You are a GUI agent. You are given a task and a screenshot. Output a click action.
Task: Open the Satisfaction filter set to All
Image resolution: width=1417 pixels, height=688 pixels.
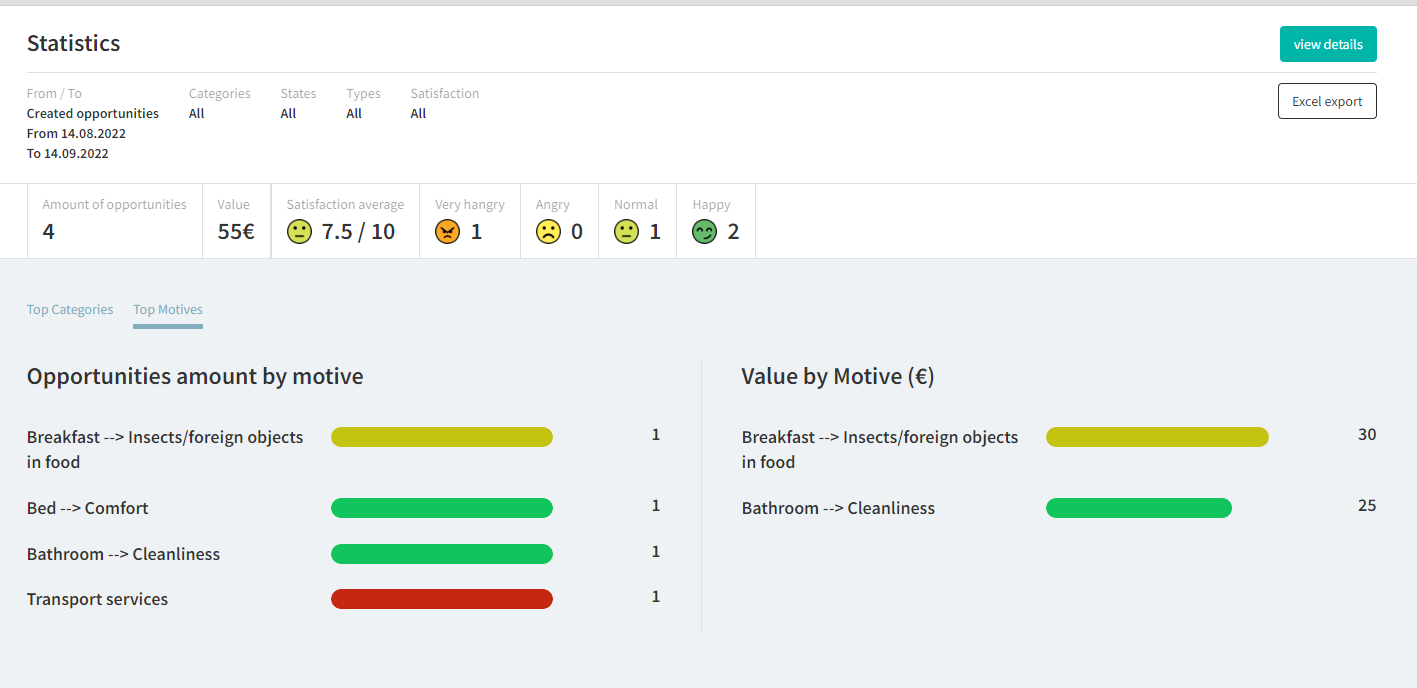(418, 113)
